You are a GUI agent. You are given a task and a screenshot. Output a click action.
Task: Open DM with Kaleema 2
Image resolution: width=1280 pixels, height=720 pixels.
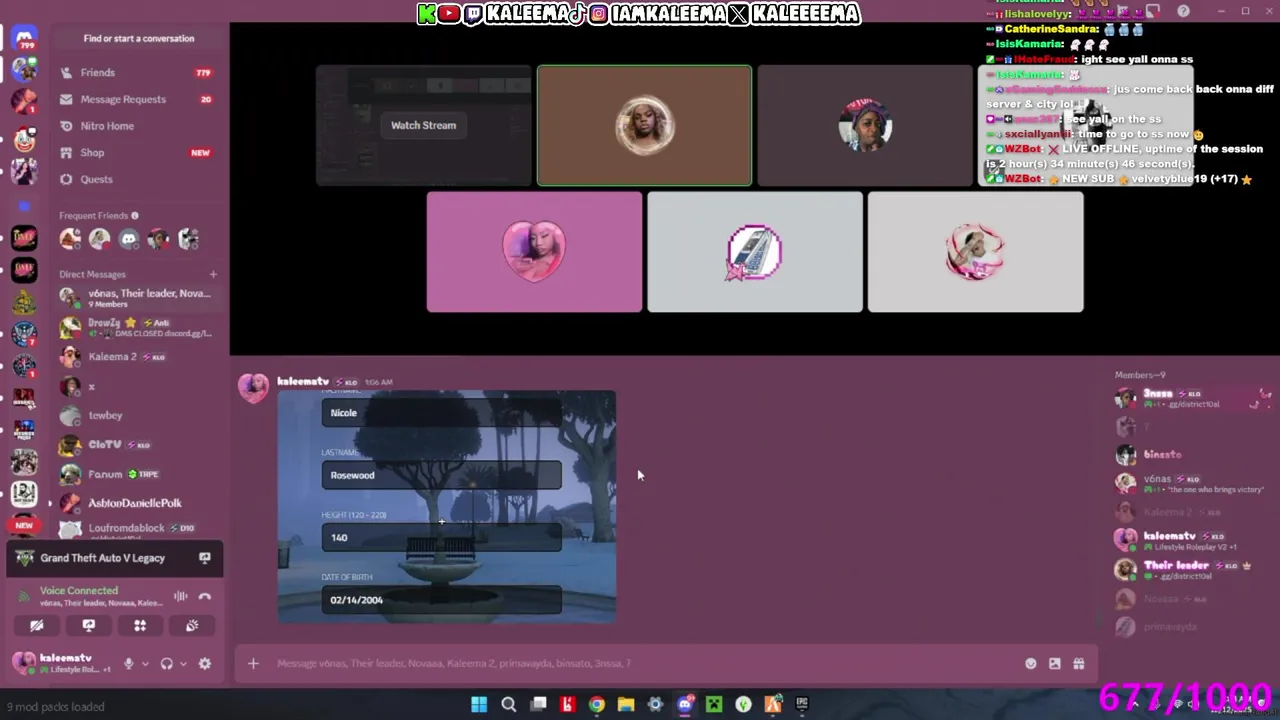pos(138,357)
